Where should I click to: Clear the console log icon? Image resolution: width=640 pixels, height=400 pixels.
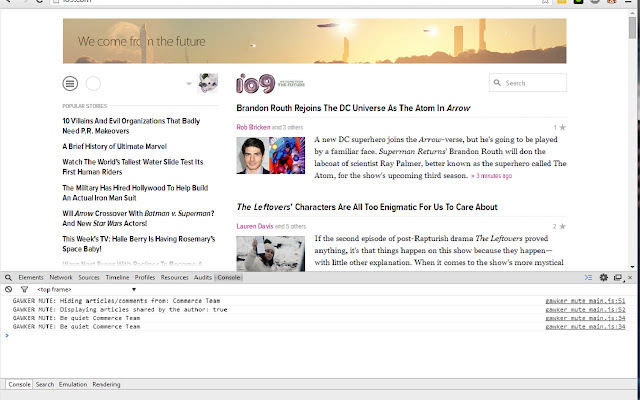coord(8,289)
